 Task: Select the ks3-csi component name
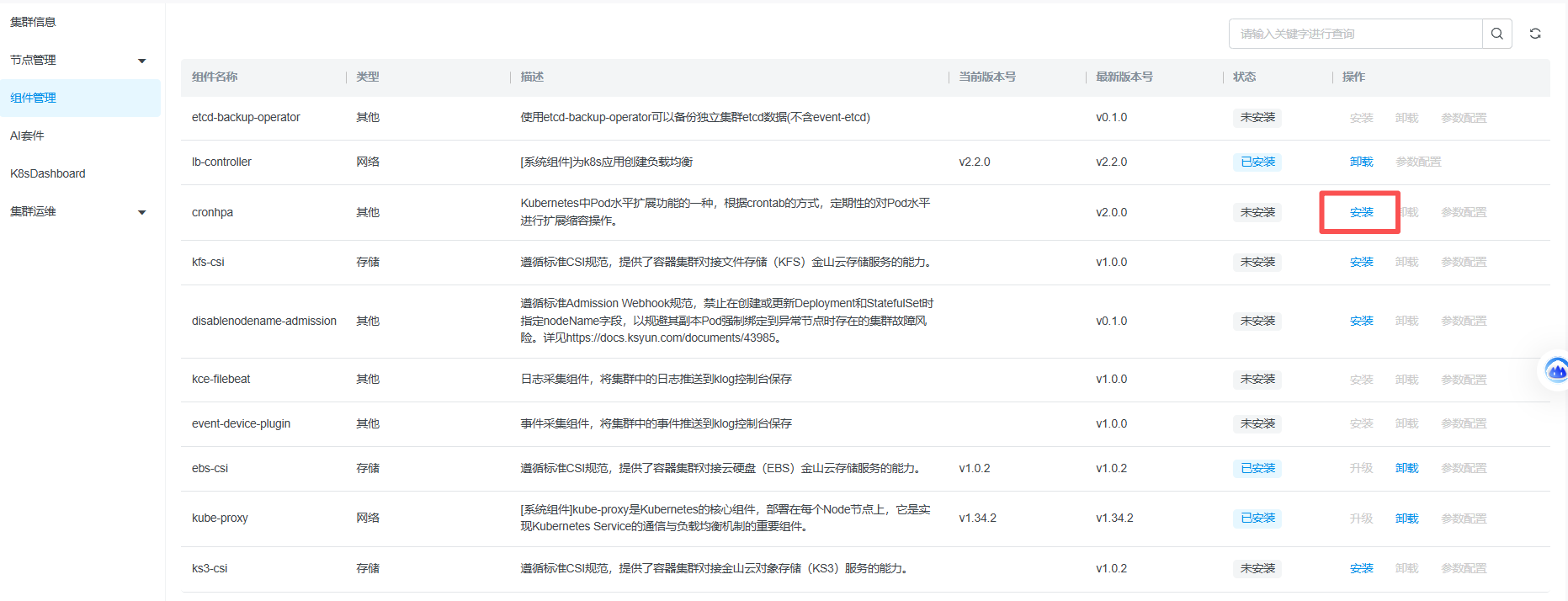(x=210, y=568)
